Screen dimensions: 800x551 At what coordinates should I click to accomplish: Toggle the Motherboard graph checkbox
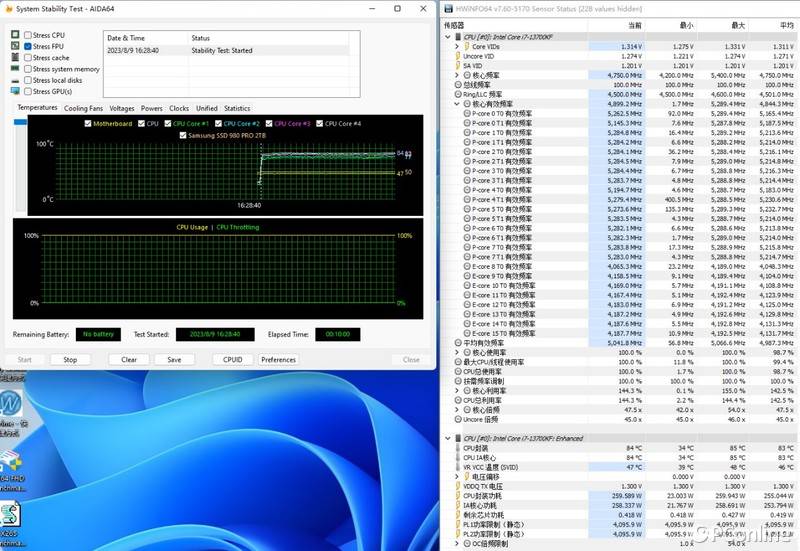88,123
